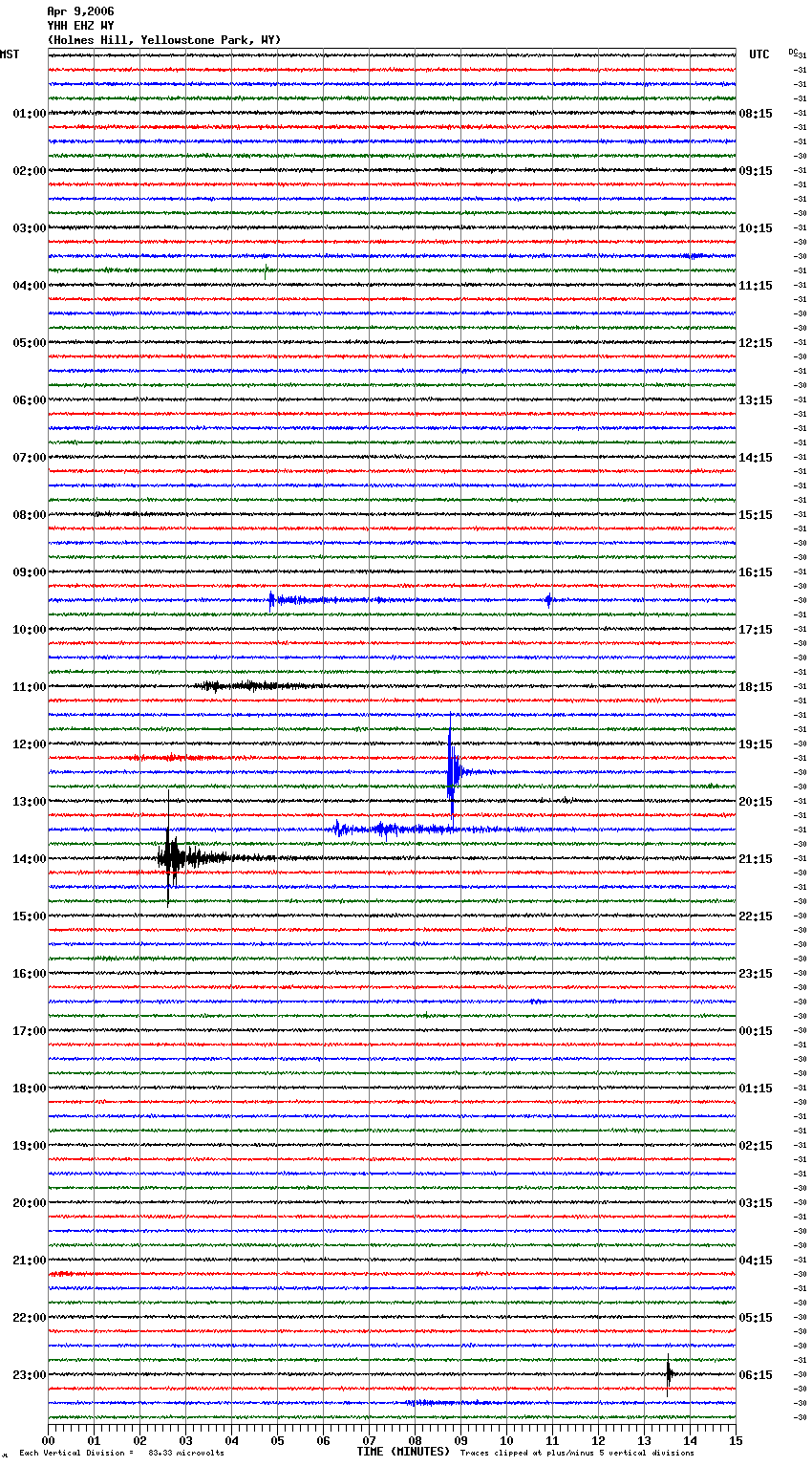Select the 09:00 MST hour label
The image size is (812, 1466).
(29, 572)
